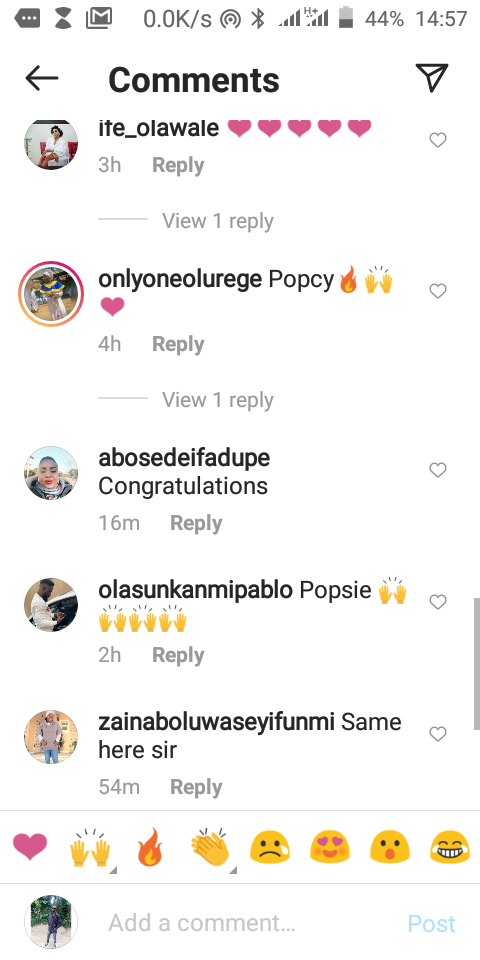480x960 pixels.
Task: Expand View 1 reply under onlyoneolurege
Action: coord(217,400)
